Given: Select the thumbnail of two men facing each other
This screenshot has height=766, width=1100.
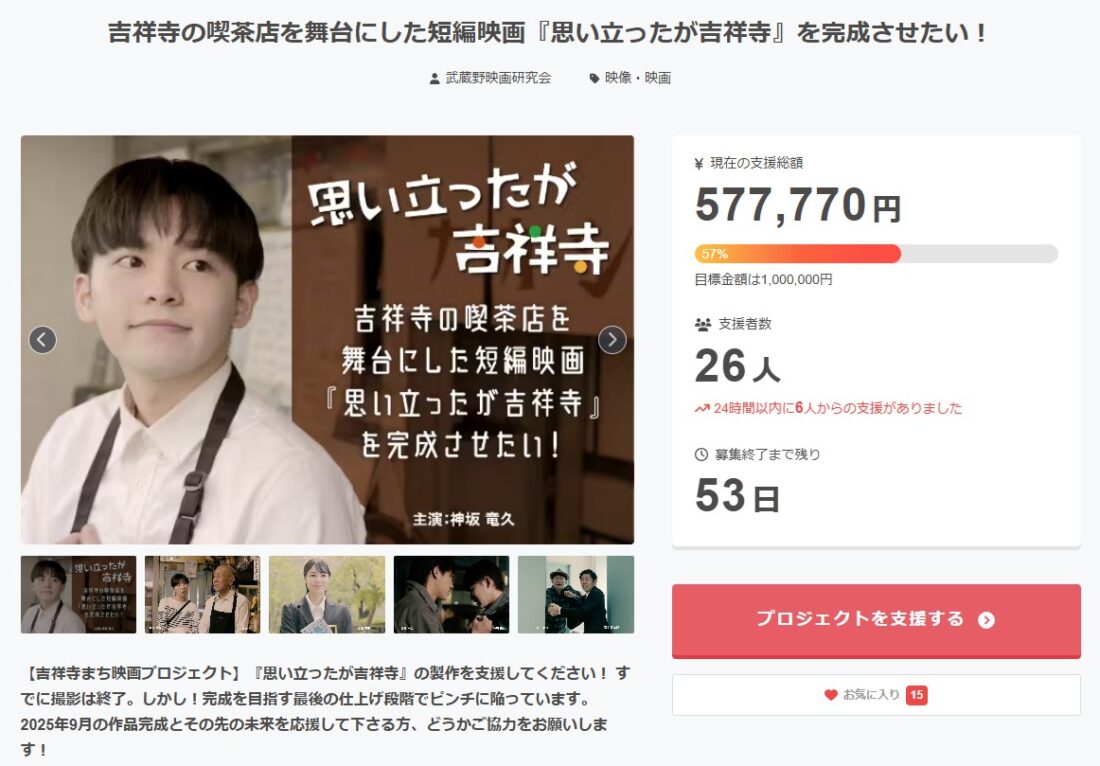Looking at the screenshot, I should 452,595.
